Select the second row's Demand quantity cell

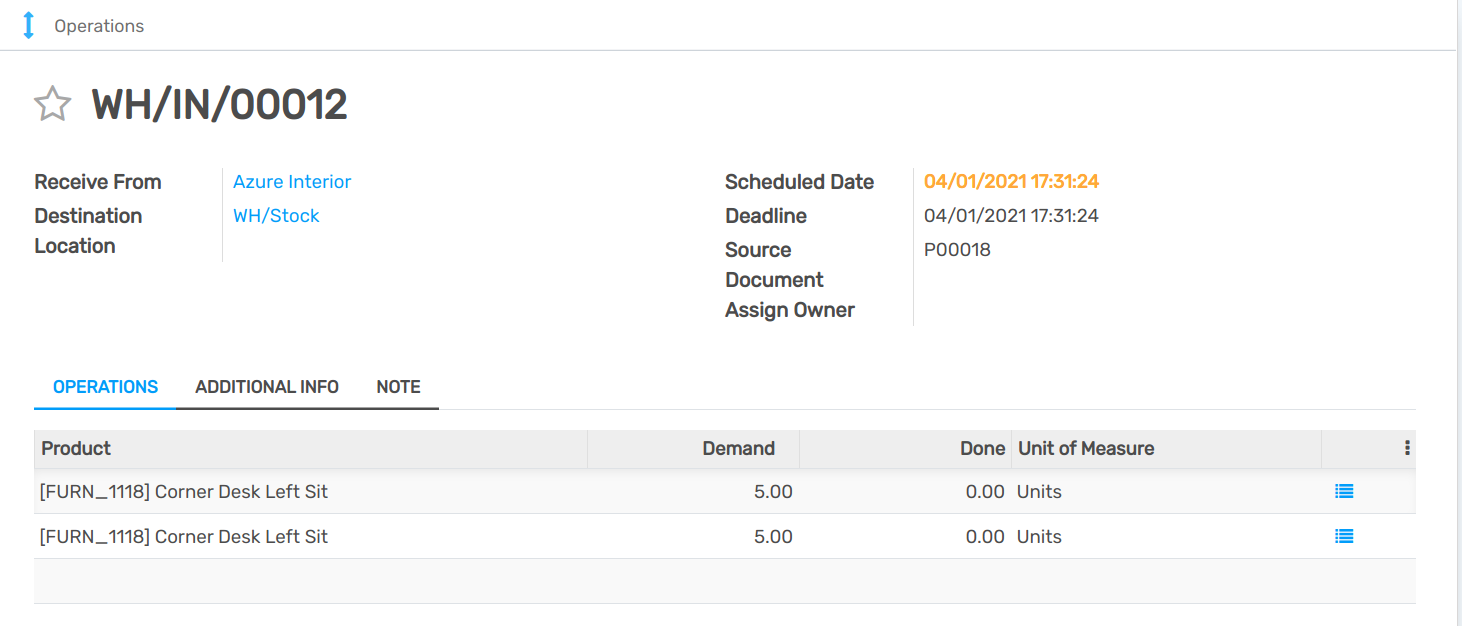point(772,537)
